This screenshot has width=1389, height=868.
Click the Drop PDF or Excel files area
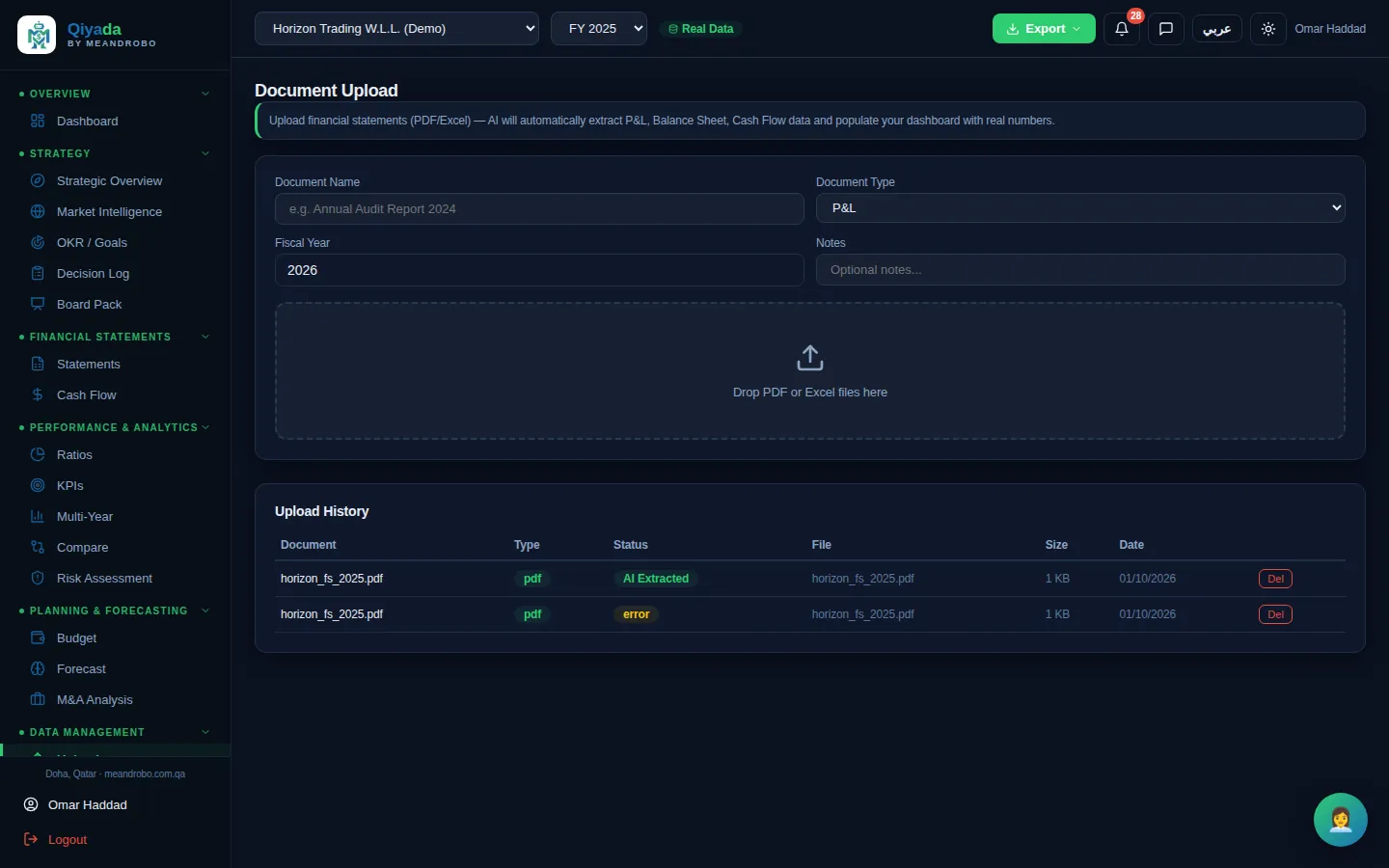coord(810,371)
